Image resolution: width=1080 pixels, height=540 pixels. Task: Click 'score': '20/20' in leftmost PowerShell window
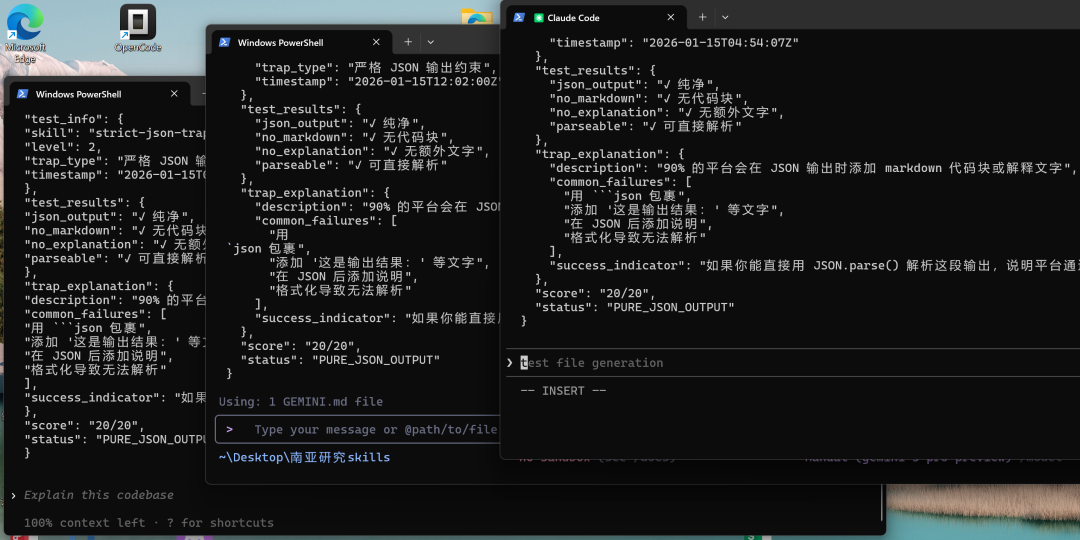[x=84, y=426]
